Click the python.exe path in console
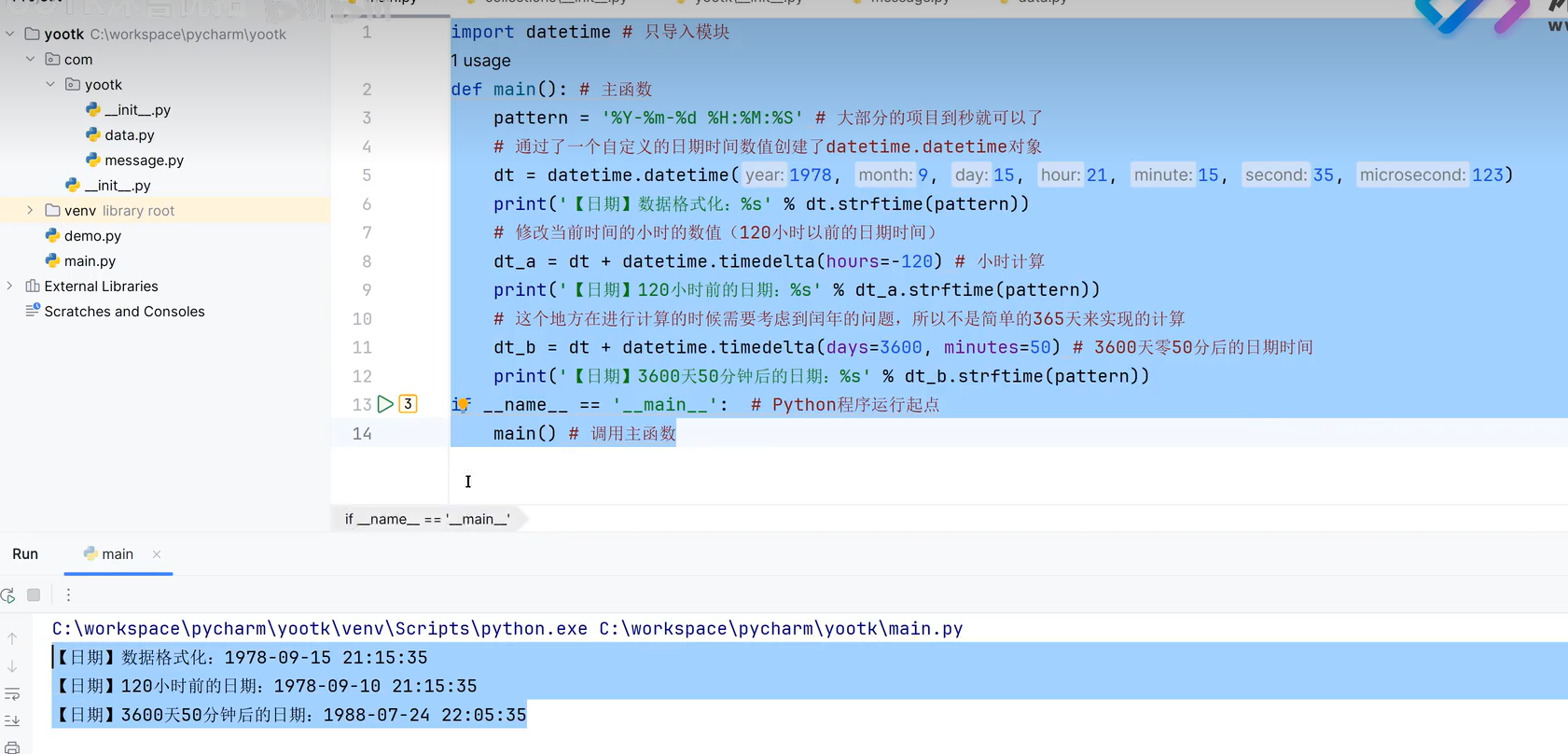This screenshot has width=1568, height=754. click(320, 629)
